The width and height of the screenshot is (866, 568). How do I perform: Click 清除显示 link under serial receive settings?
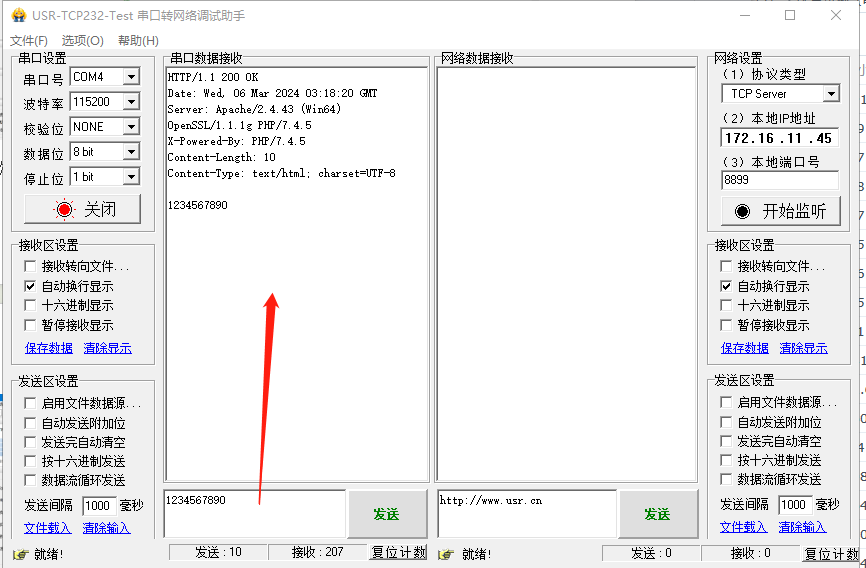108,348
